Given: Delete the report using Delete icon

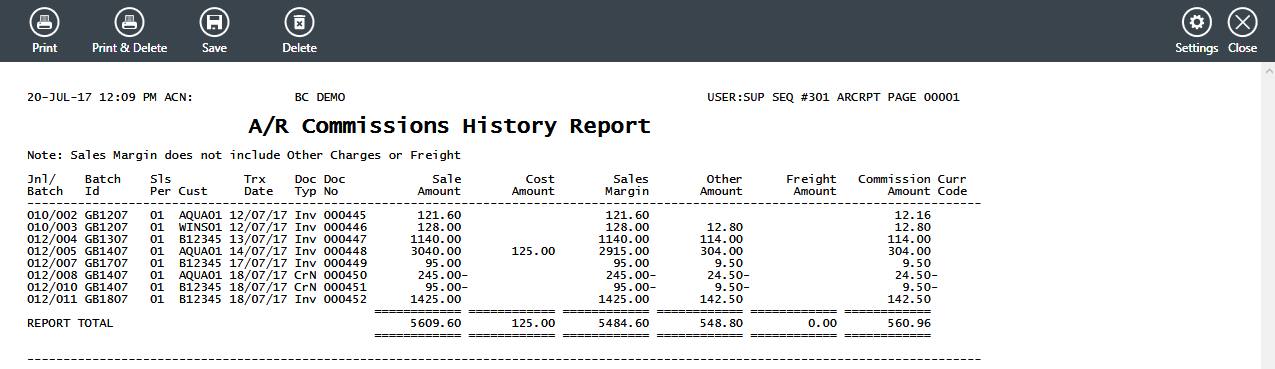Looking at the screenshot, I should click(x=299, y=22).
